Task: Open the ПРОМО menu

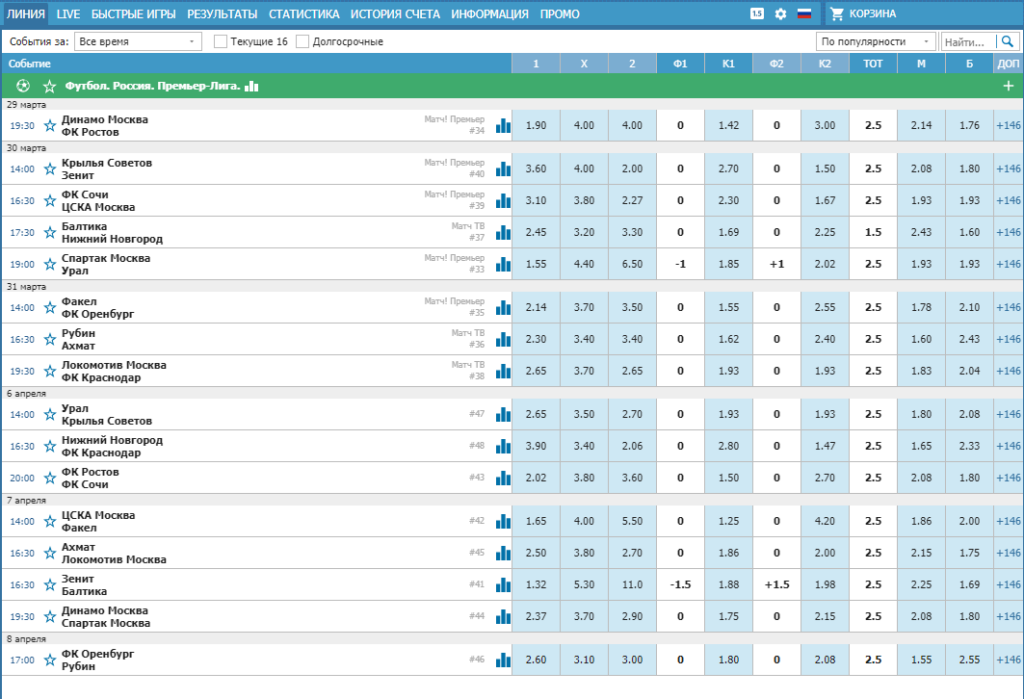Action: (x=560, y=14)
